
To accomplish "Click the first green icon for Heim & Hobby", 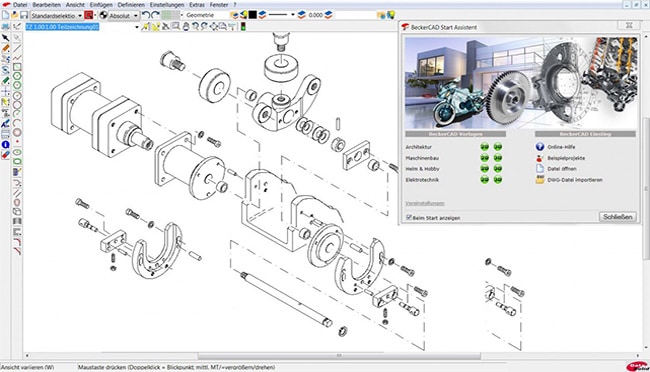I will coord(485,169).
